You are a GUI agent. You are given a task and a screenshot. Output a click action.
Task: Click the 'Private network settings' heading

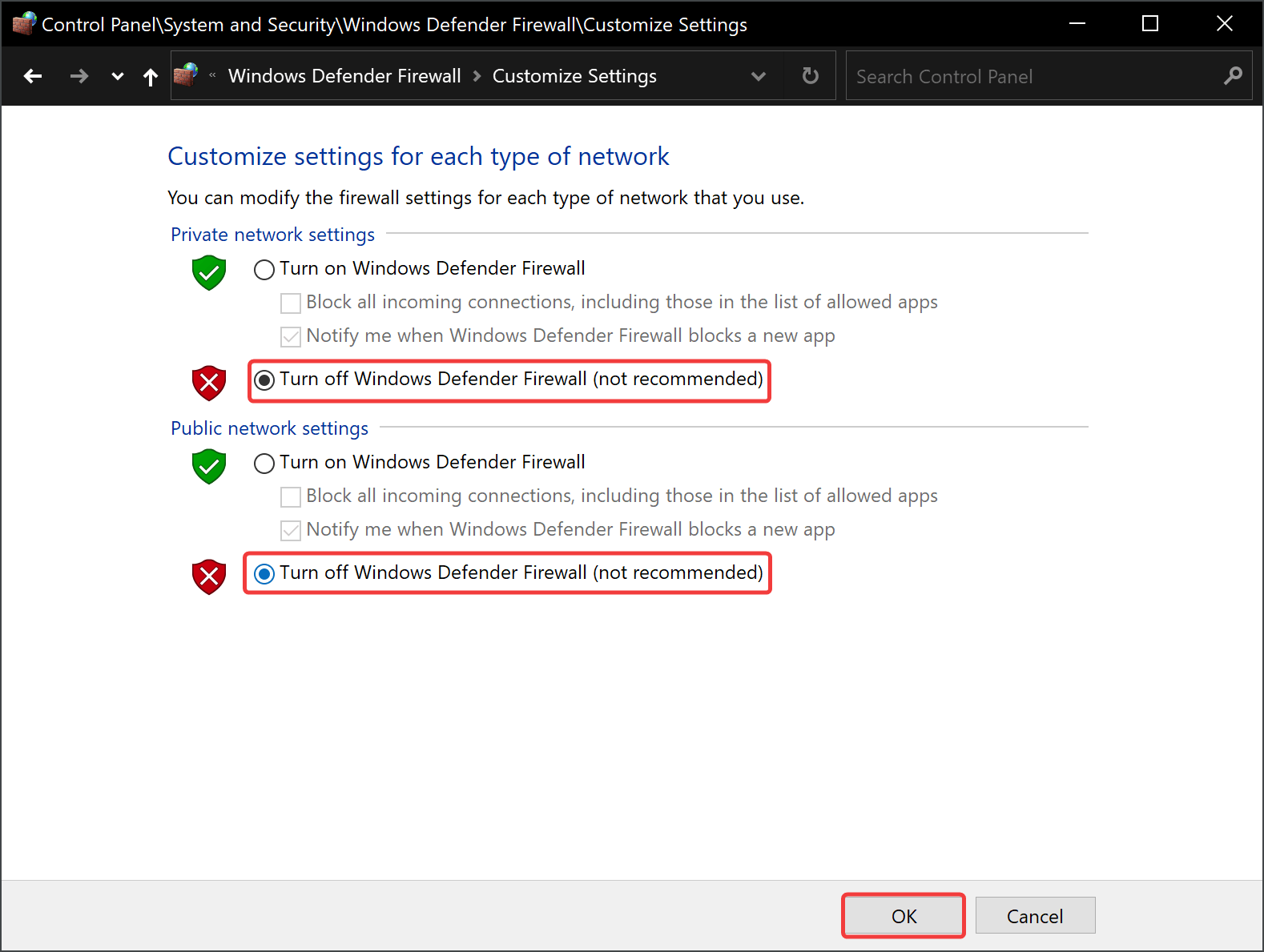click(272, 235)
